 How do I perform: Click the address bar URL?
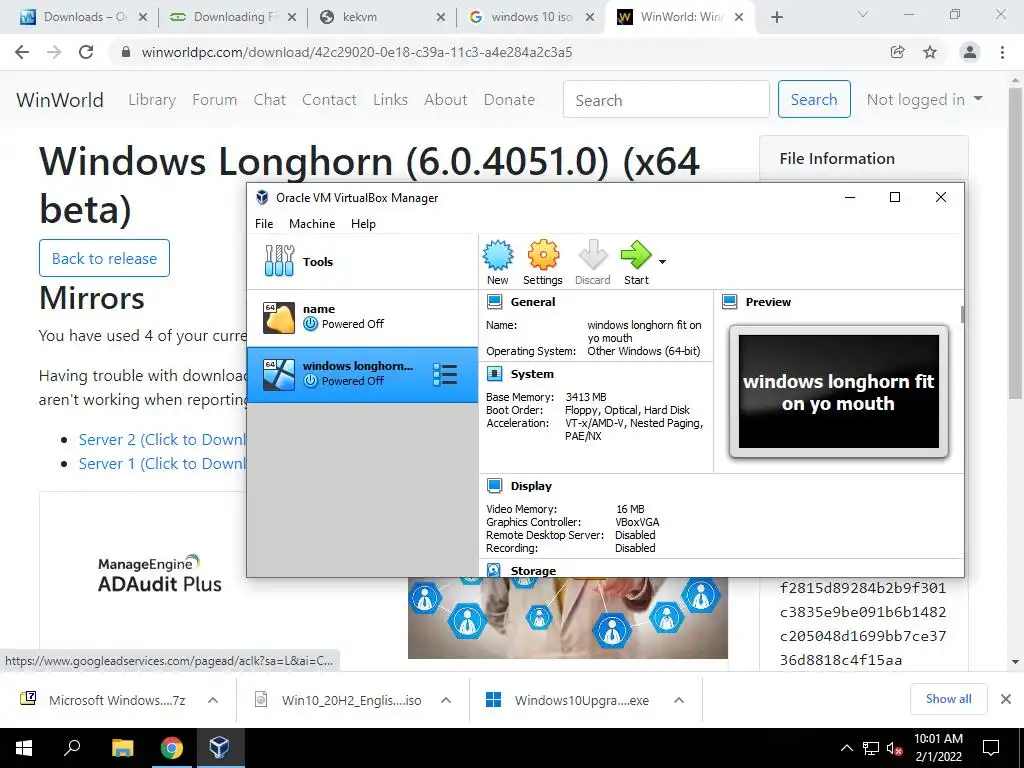[x=357, y=52]
